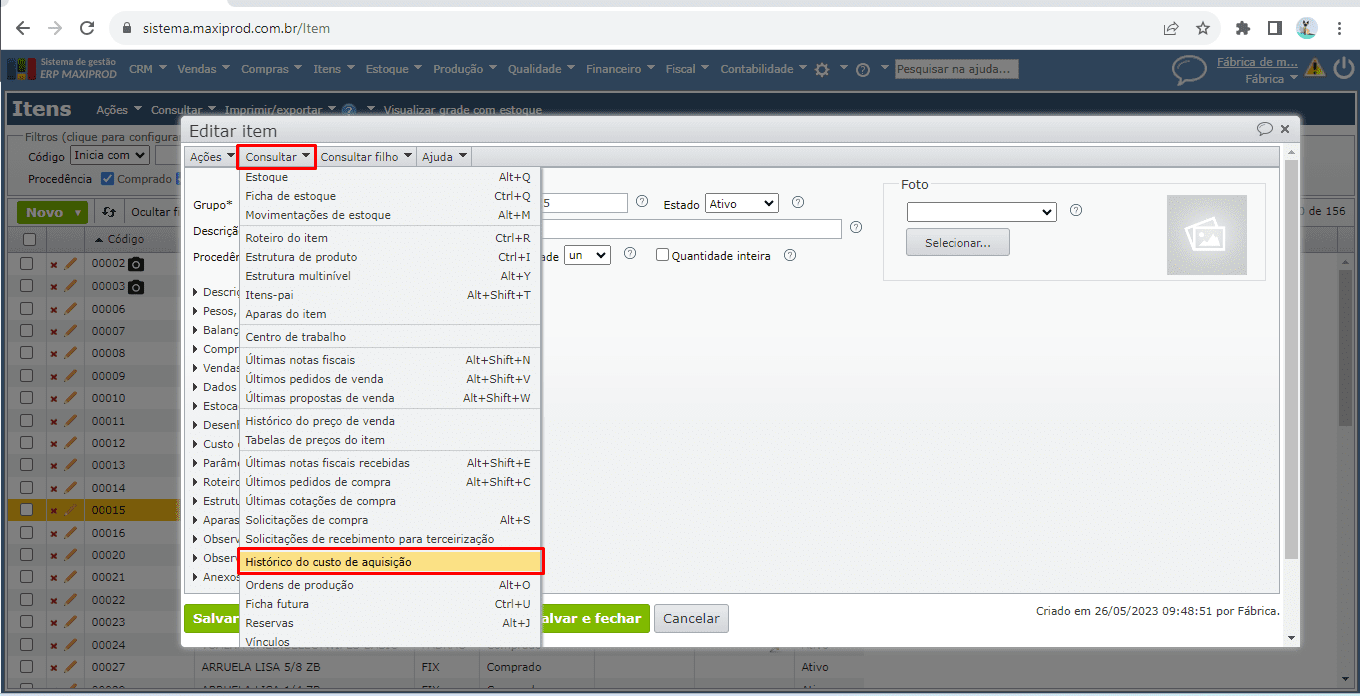Check the row checkbox for item 00021

(29, 577)
